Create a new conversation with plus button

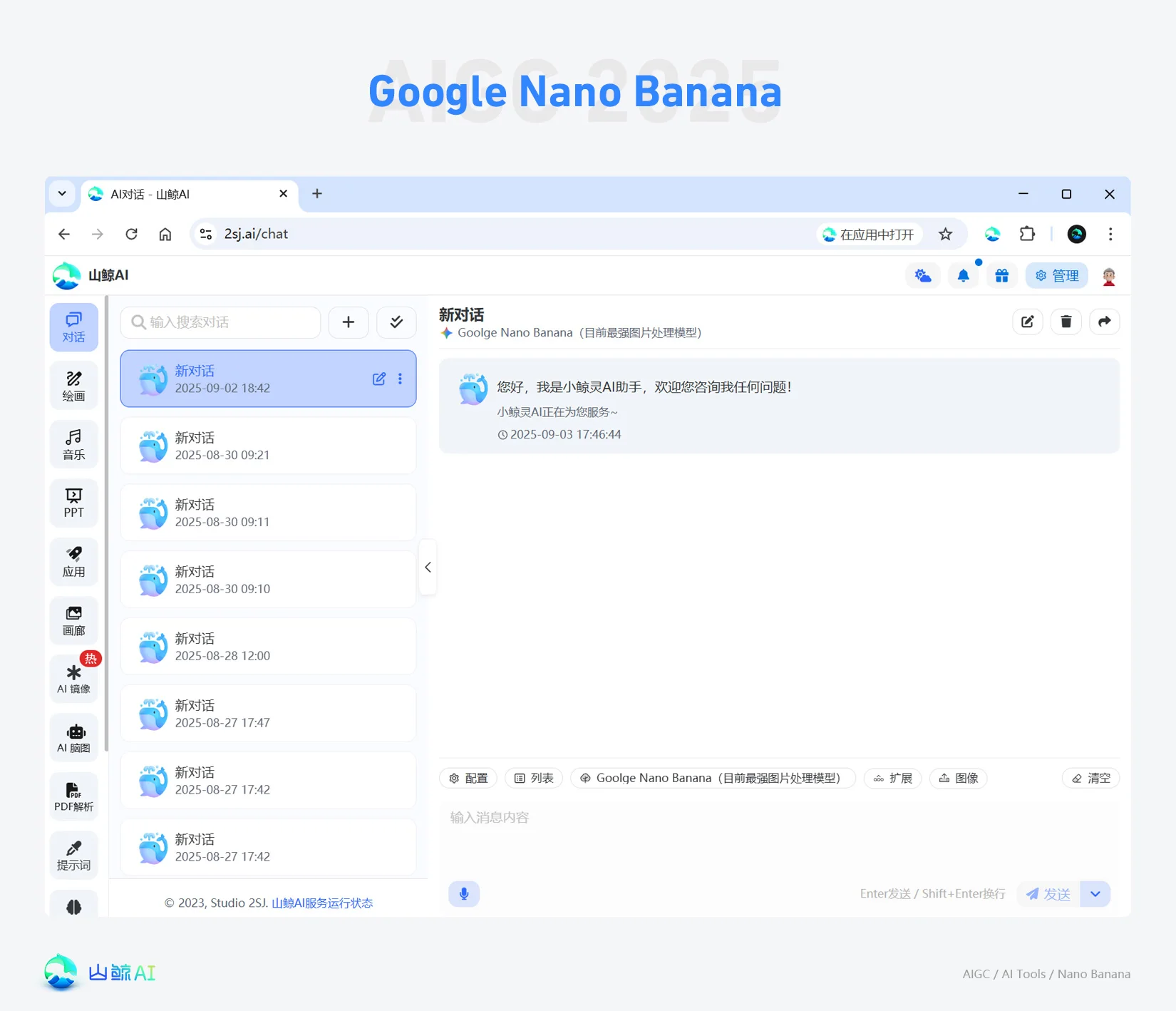tap(349, 322)
